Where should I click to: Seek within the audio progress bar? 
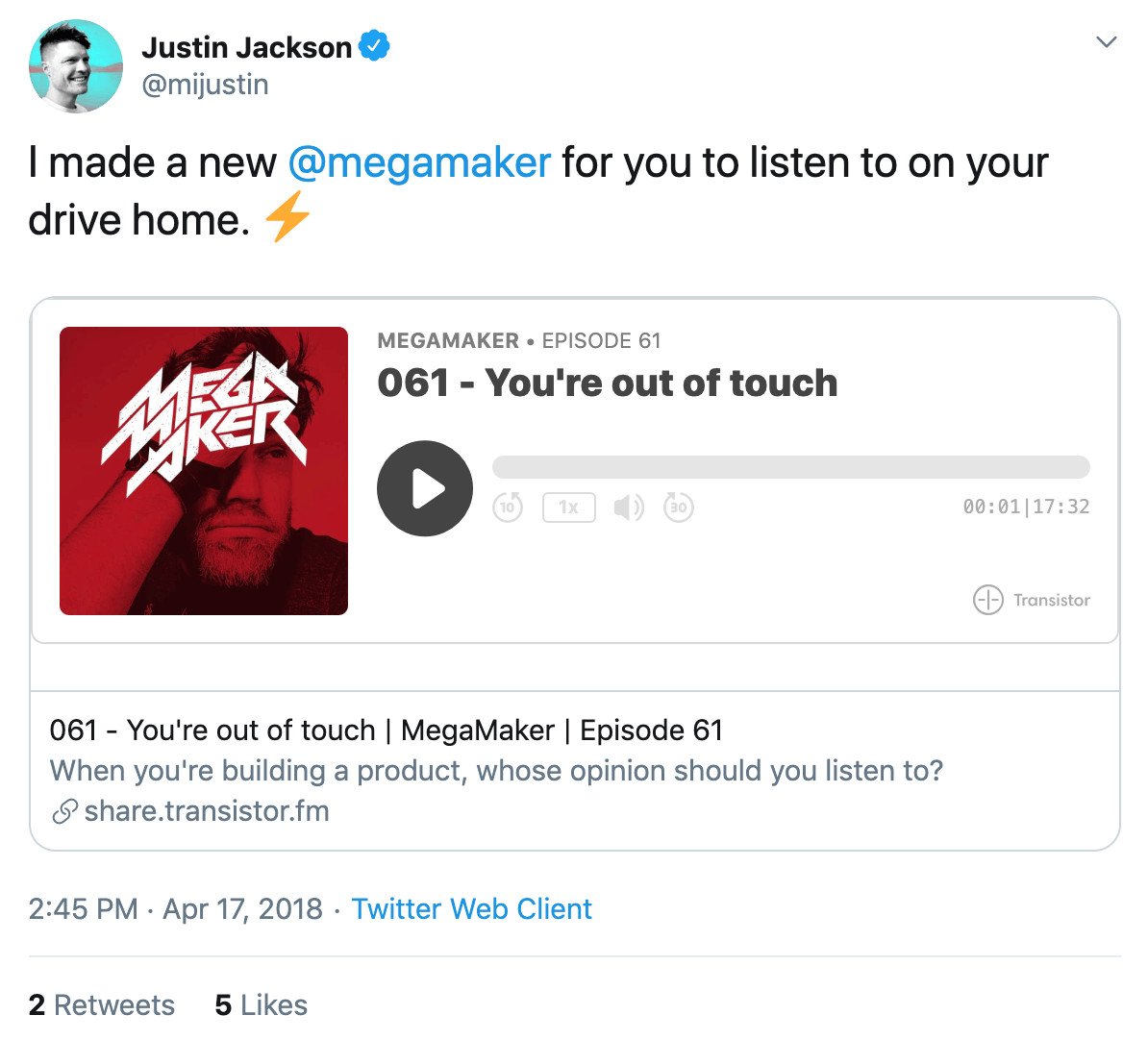790,467
